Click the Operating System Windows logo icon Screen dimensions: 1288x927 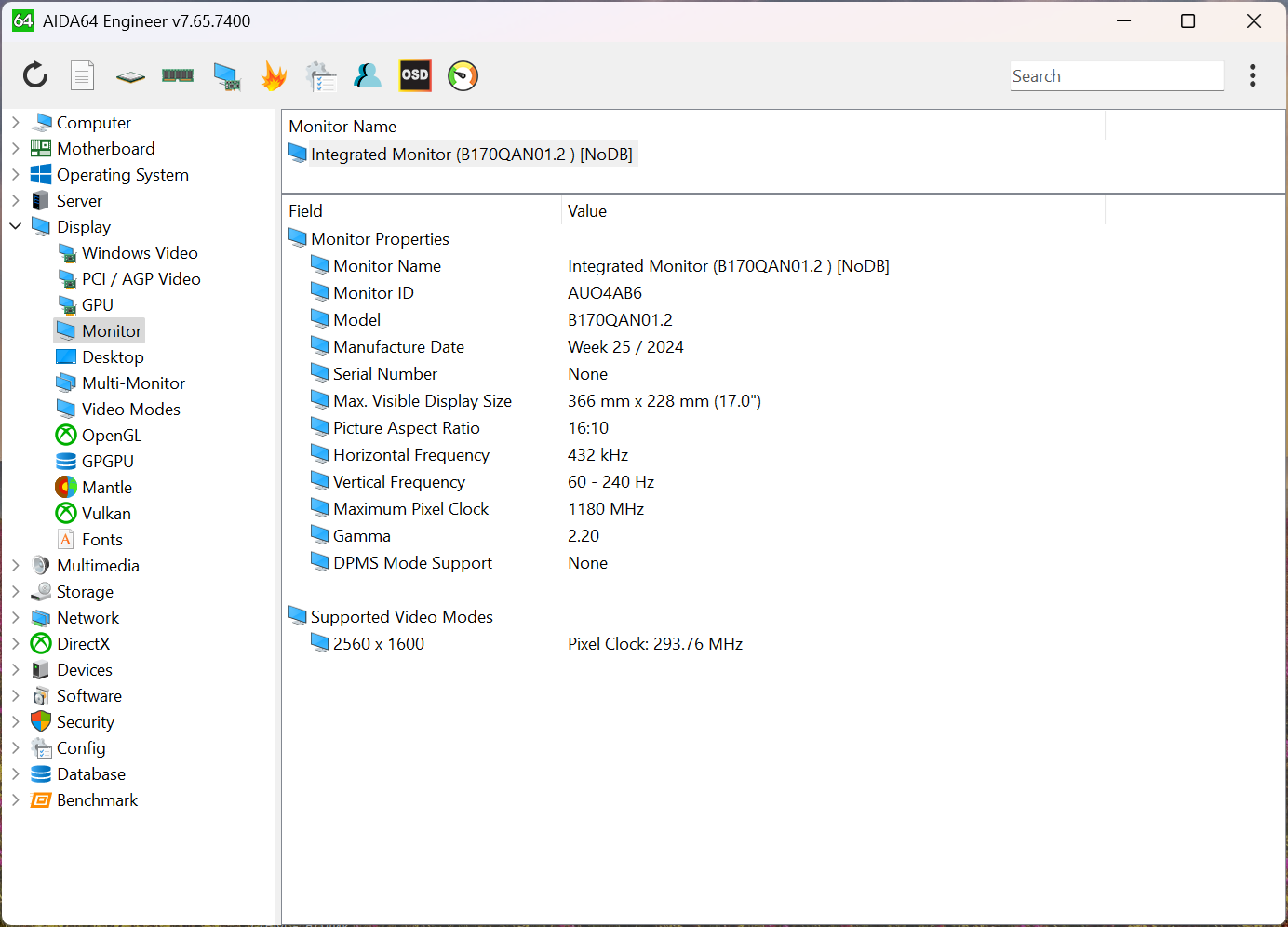click(41, 174)
